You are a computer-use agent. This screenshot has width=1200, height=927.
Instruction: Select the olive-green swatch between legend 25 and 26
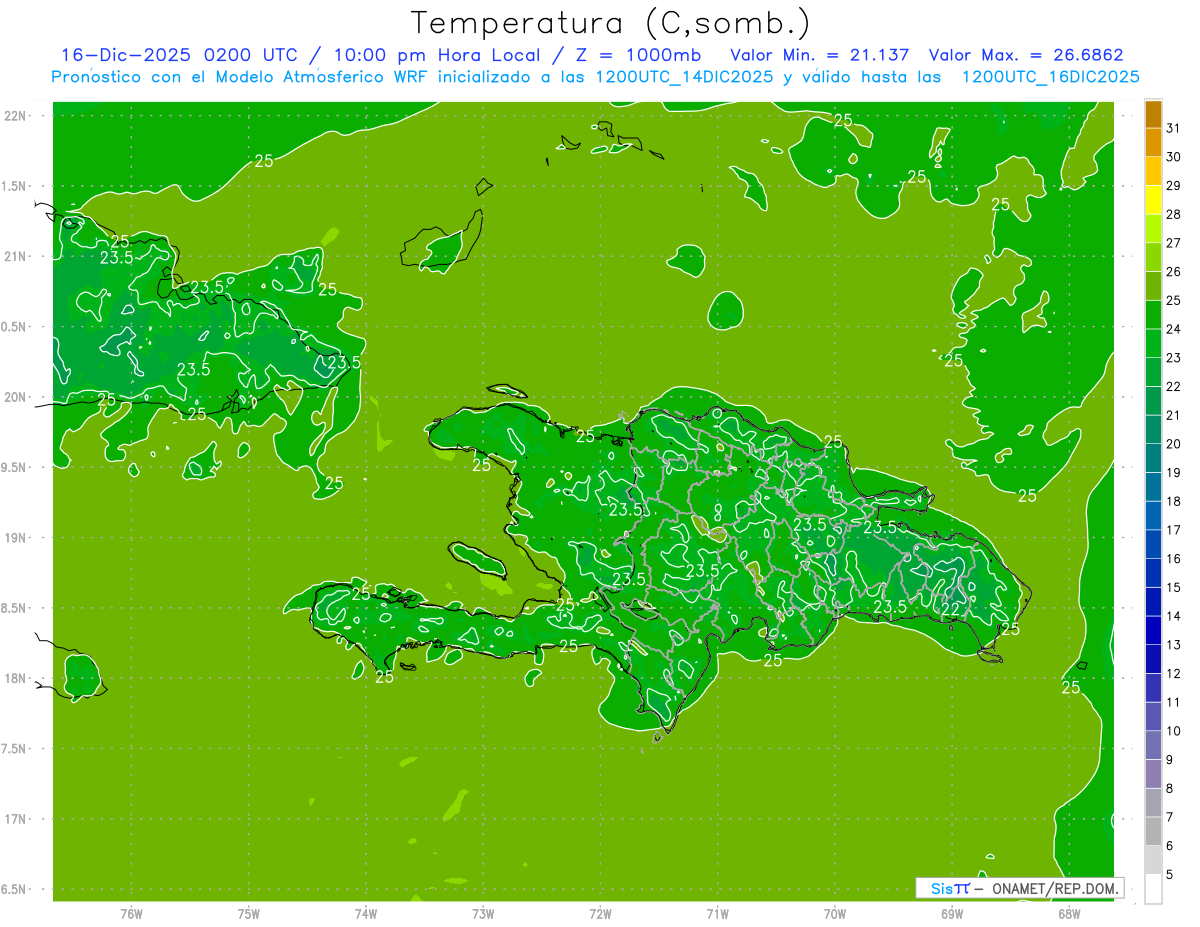[x=1153, y=286]
